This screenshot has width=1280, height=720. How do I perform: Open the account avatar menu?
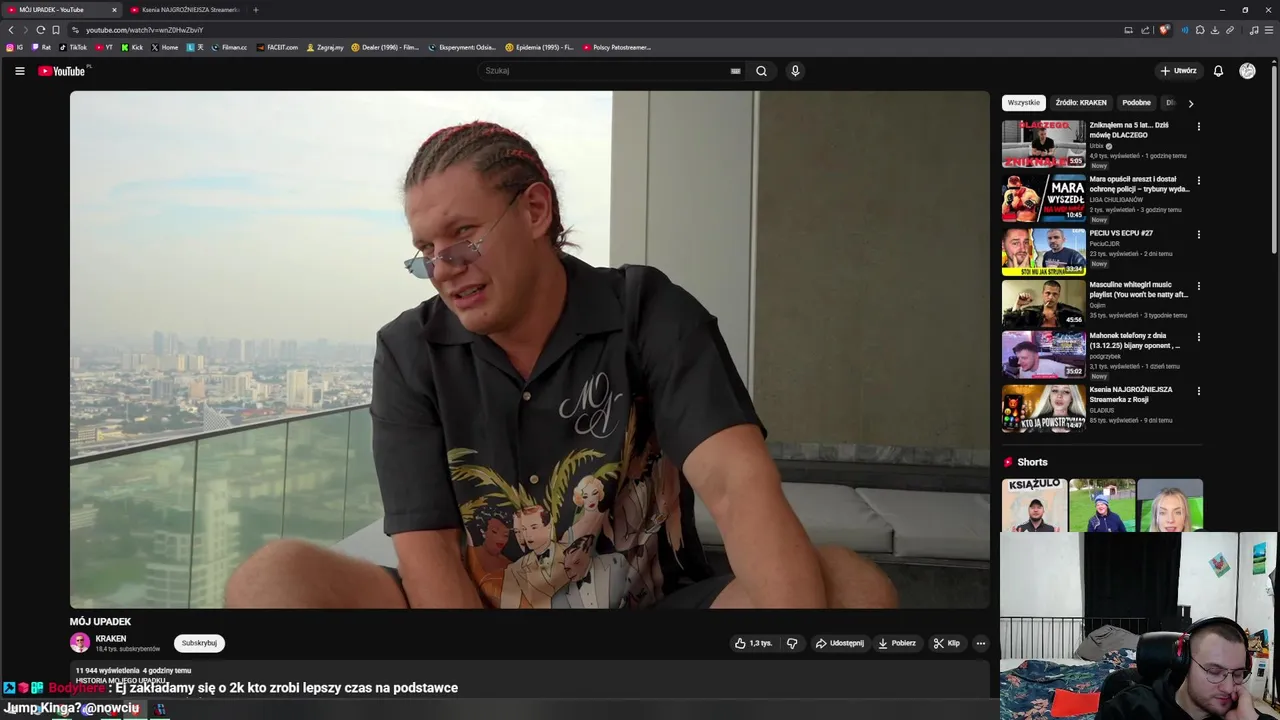pyautogui.click(x=1247, y=71)
